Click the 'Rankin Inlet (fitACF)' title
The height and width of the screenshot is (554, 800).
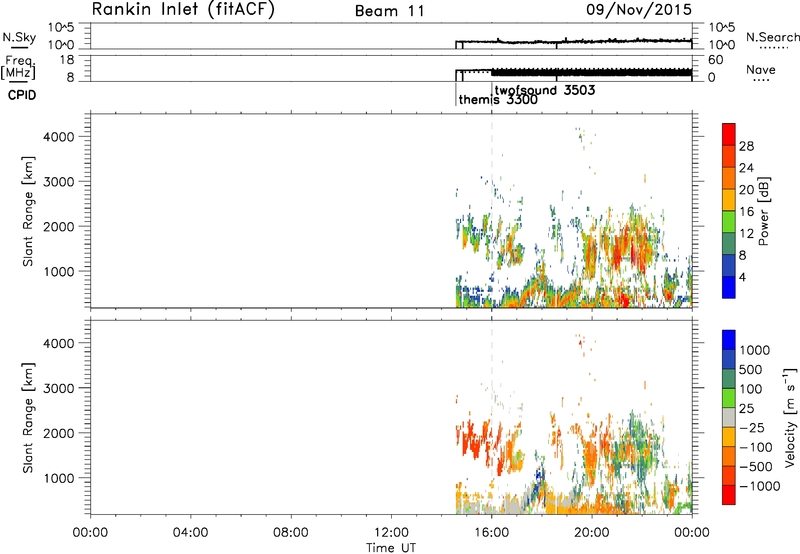[x=183, y=9]
